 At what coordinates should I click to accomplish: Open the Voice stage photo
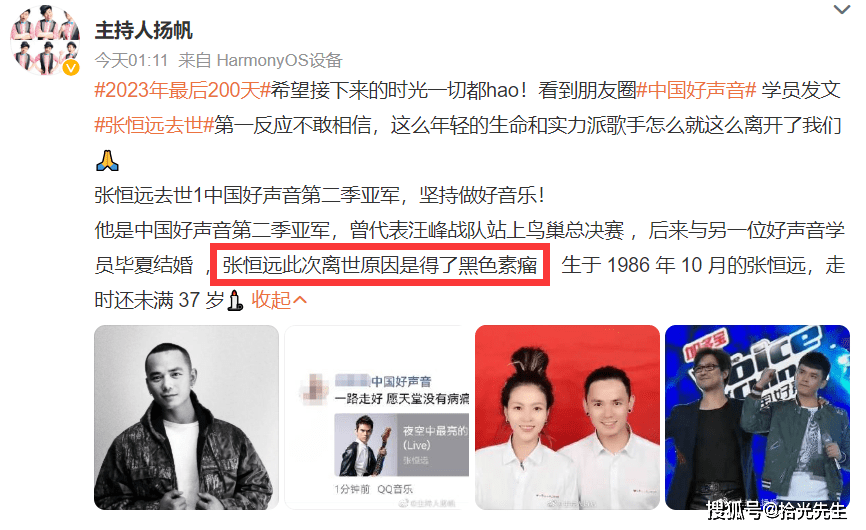pos(757,417)
